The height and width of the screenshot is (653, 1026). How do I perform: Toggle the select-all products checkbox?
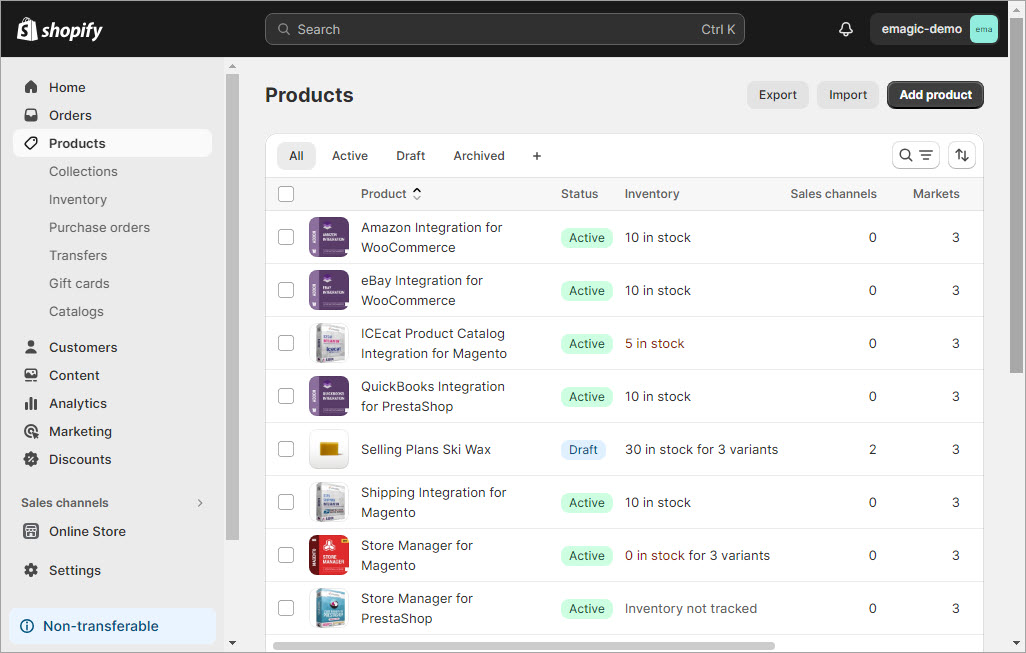point(286,194)
